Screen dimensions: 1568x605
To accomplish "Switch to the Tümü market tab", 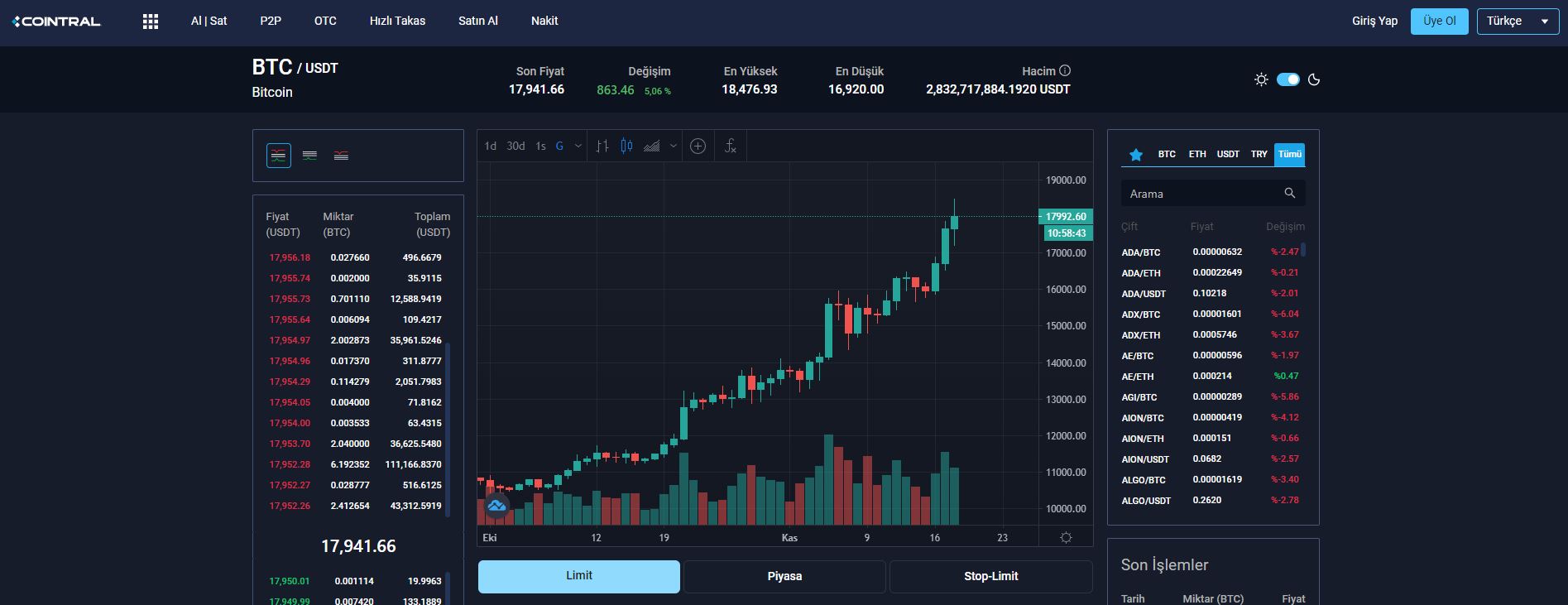I will click(x=1289, y=154).
